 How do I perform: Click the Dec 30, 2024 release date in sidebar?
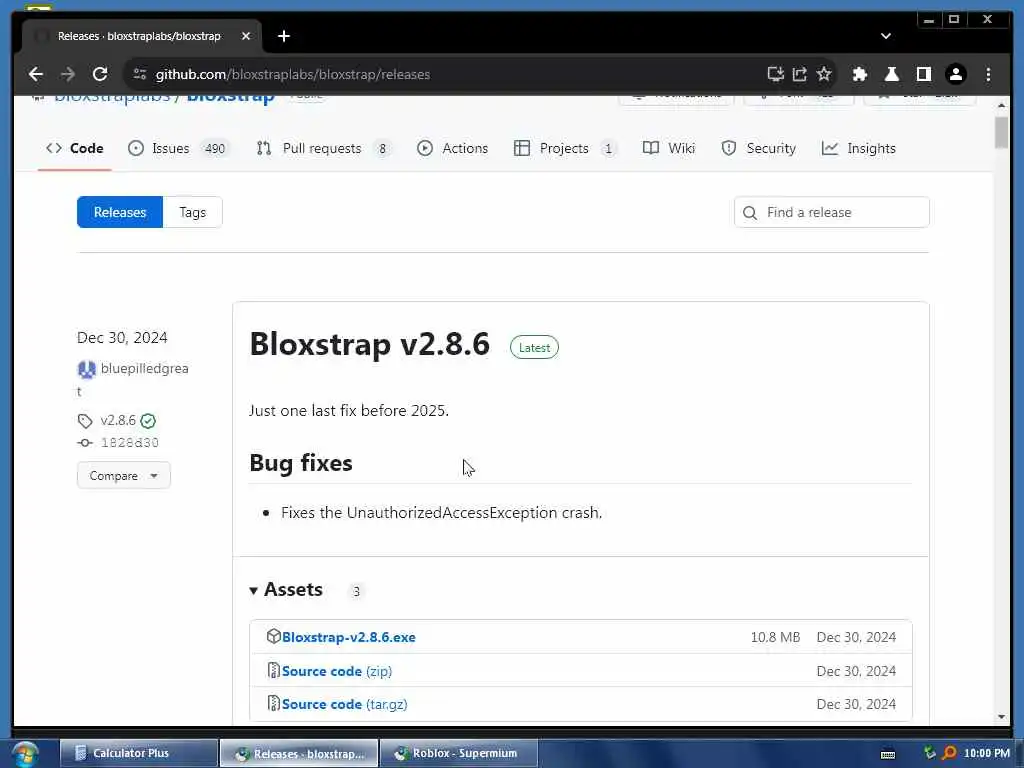(x=122, y=338)
